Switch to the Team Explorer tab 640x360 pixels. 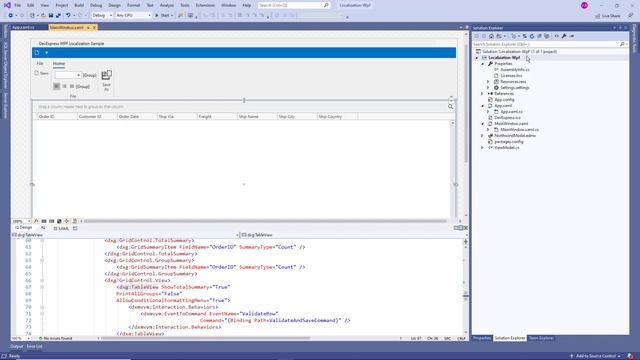coord(541,338)
